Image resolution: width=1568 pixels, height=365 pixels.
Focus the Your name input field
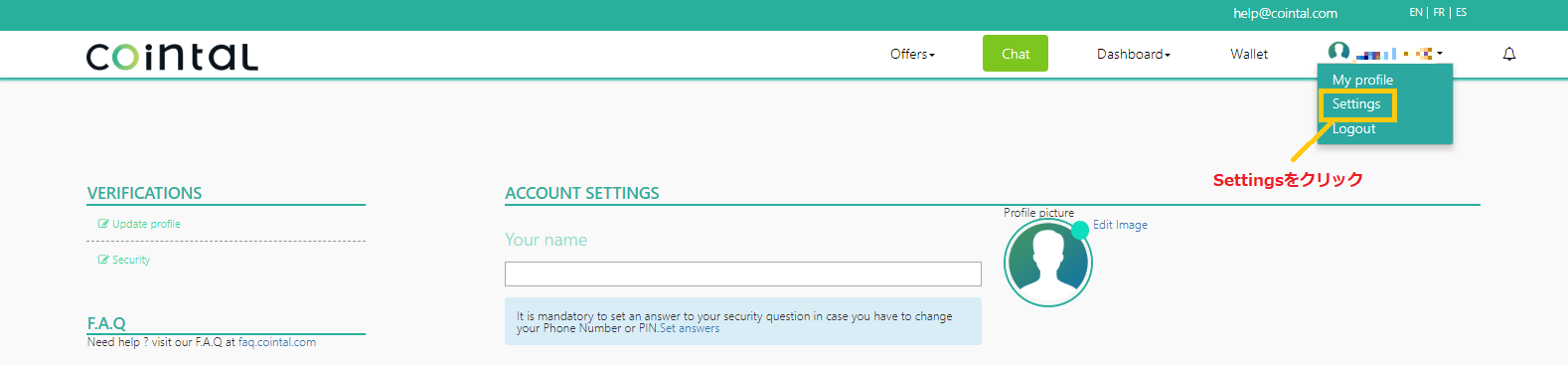[x=743, y=274]
